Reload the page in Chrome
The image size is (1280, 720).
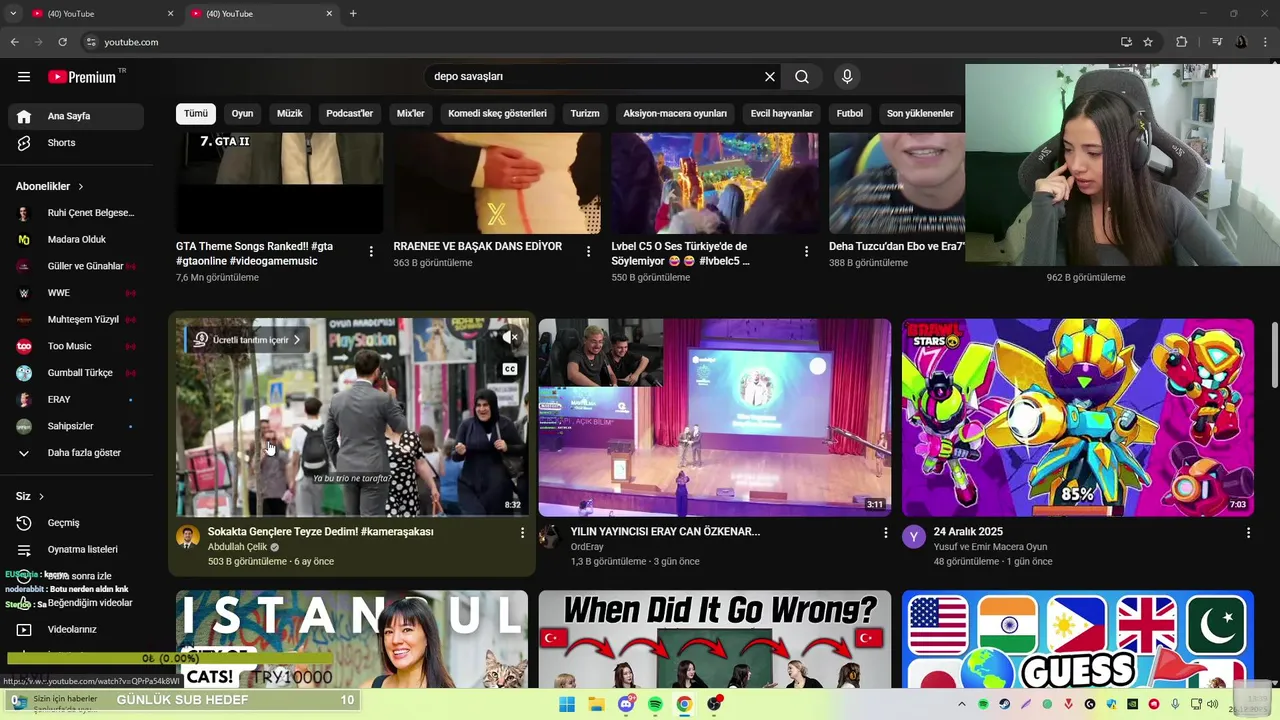click(x=62, y=42)
